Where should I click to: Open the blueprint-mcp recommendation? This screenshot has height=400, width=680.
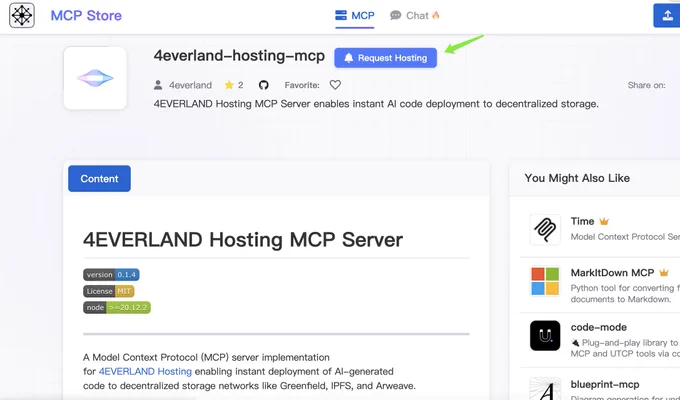(605, 384)
